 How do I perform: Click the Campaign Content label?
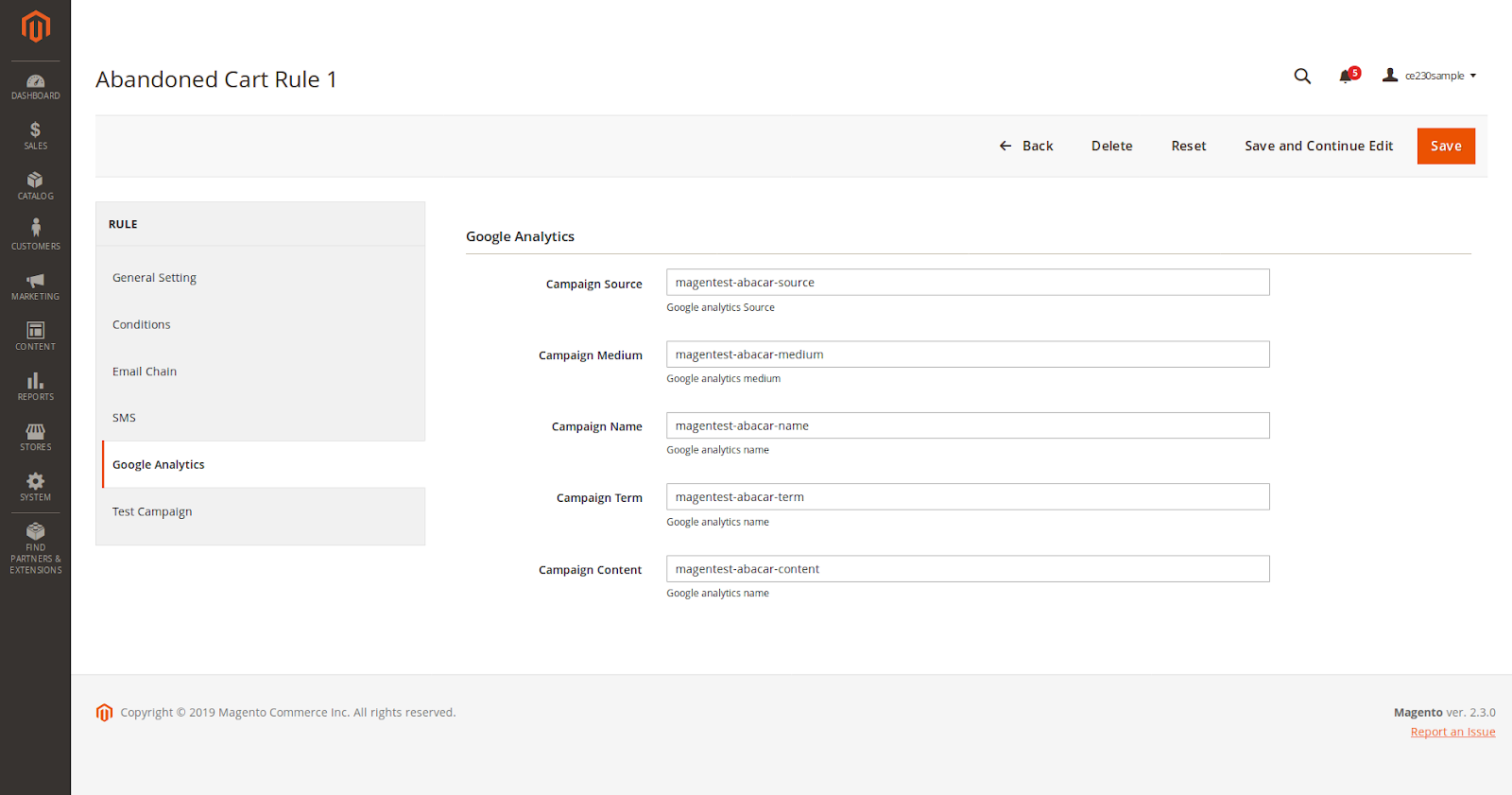(590, 570)
